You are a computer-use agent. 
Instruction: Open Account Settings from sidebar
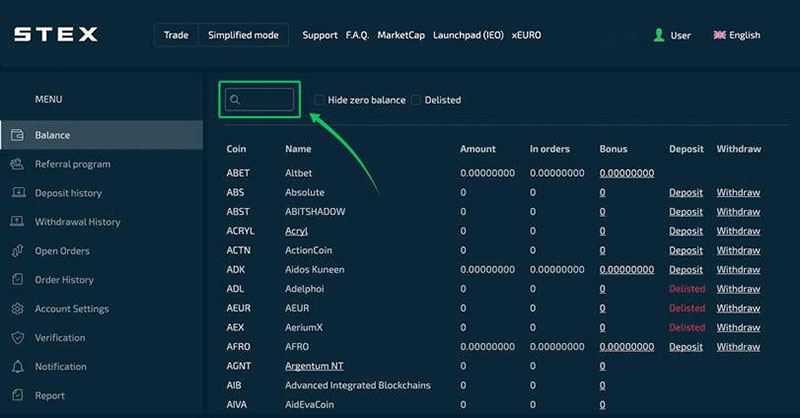[72, 308]
